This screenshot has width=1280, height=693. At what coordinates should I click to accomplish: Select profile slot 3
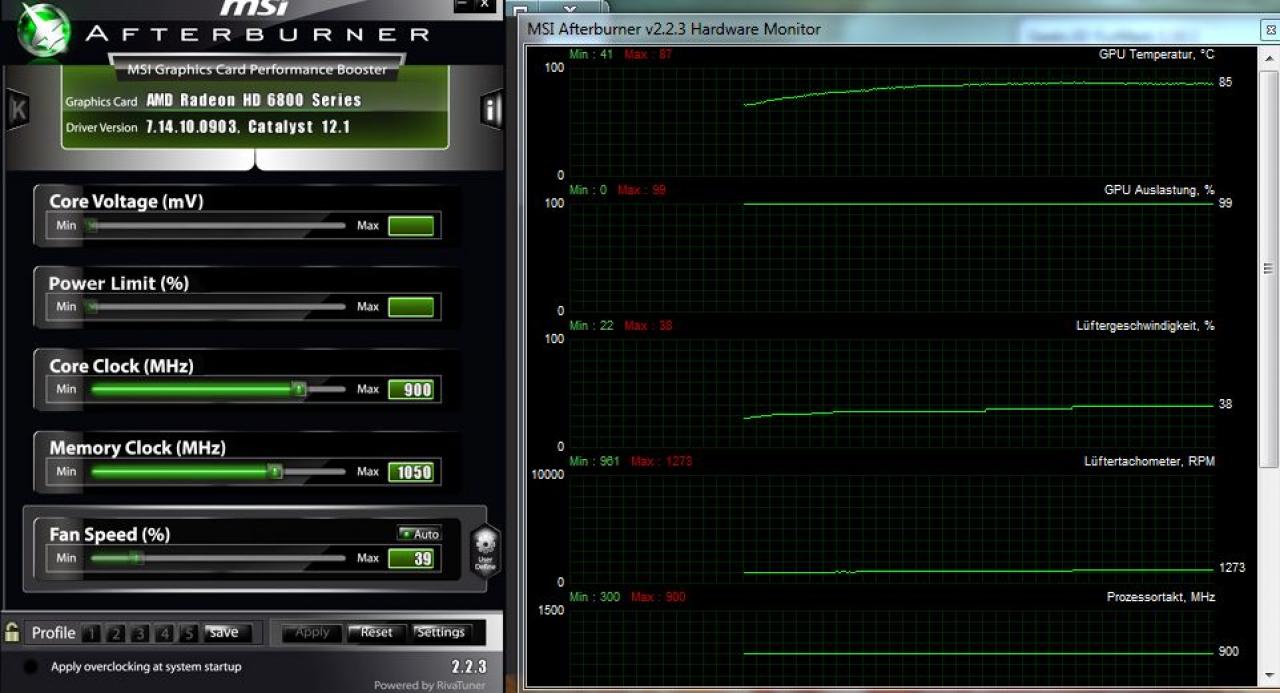click(140, 633)
